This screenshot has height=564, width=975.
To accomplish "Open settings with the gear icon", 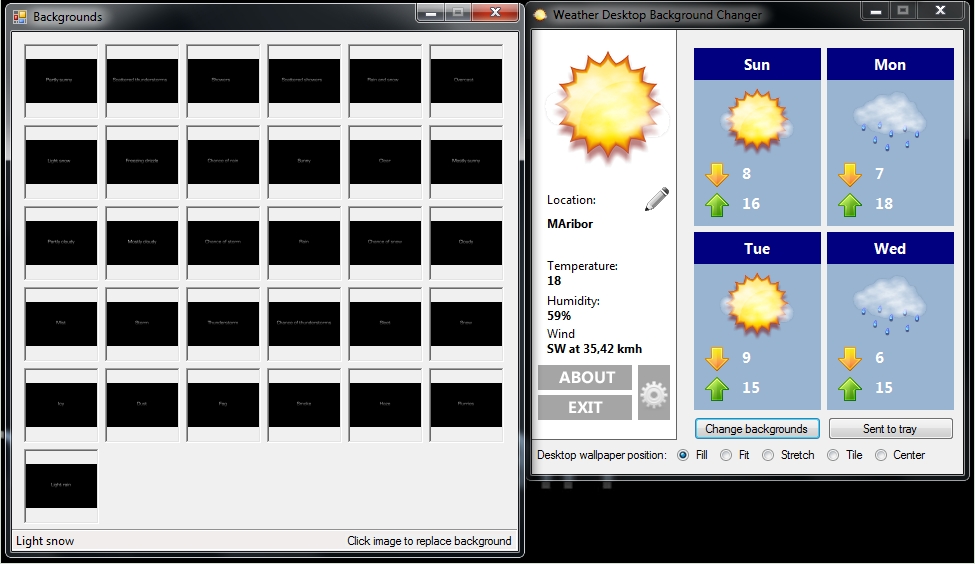I will click(654, 393).
